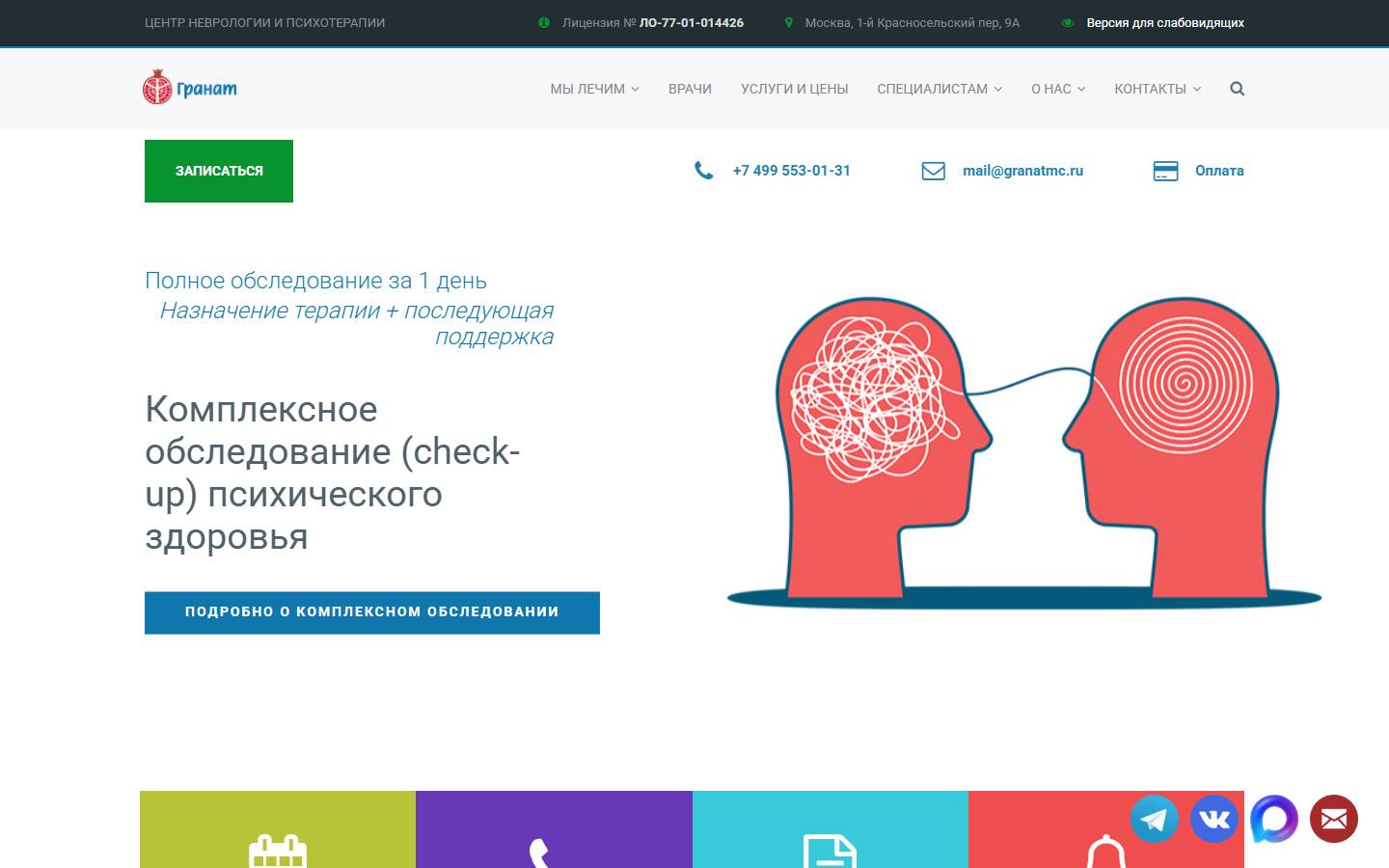Click the envelope icon beside mail@granatmc.ru
The height and width of the screenshot is (868, 1389).
click(933, 171)
